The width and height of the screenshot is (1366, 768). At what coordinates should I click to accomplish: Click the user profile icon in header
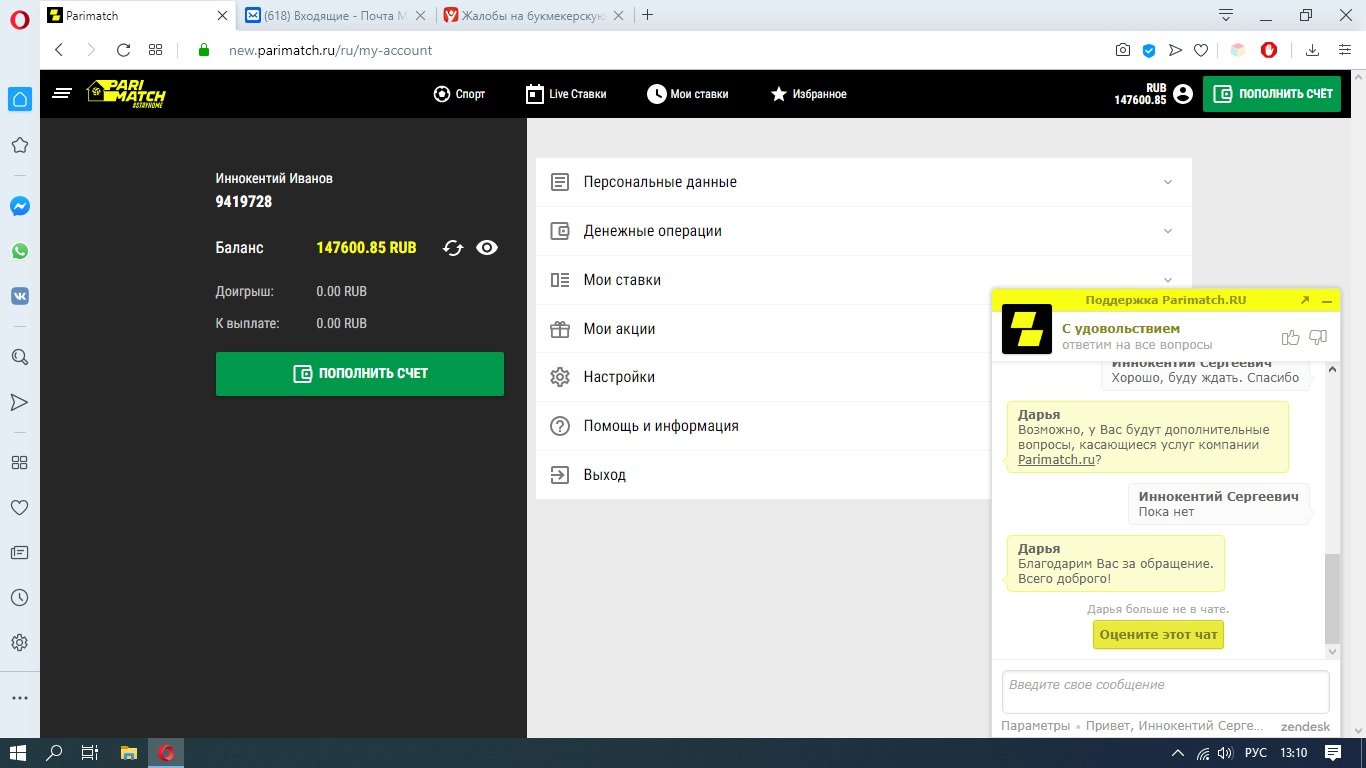(x=1183, y=94)
